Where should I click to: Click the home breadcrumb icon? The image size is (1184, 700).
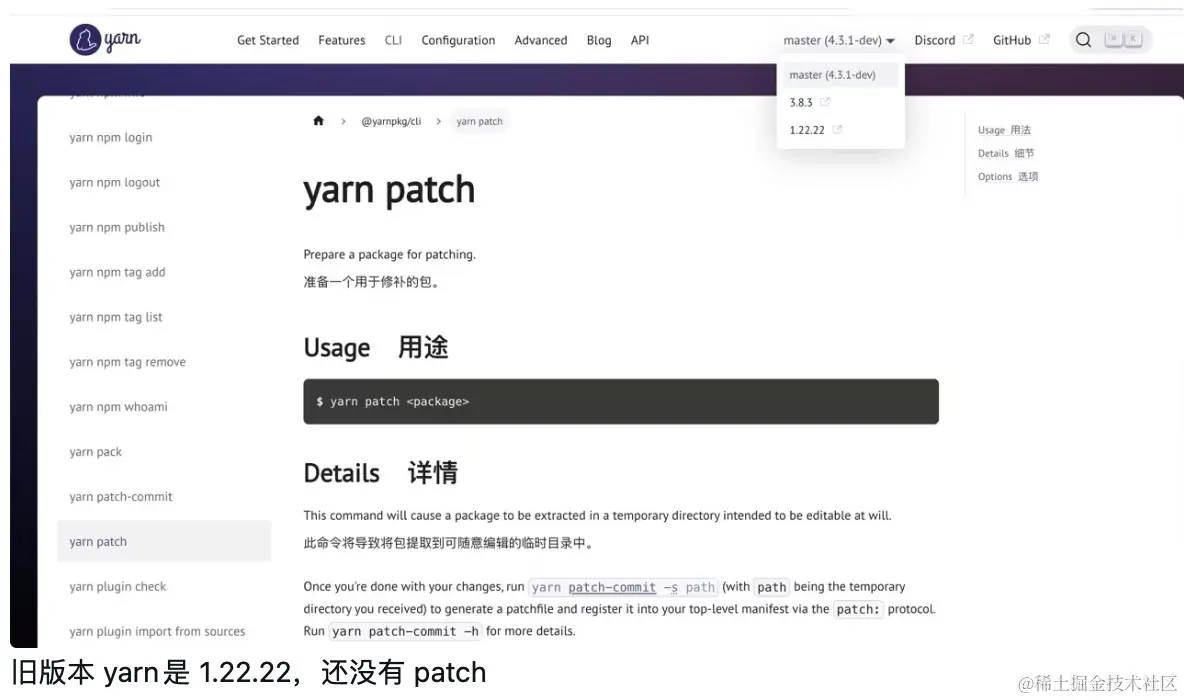coord(319,121)
